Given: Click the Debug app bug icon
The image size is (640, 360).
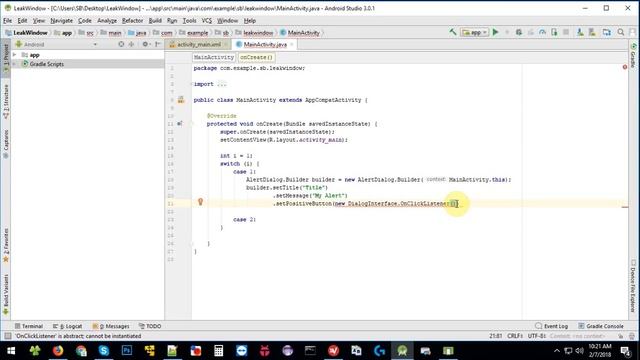Looking at the screenshot, I should 519,32.
